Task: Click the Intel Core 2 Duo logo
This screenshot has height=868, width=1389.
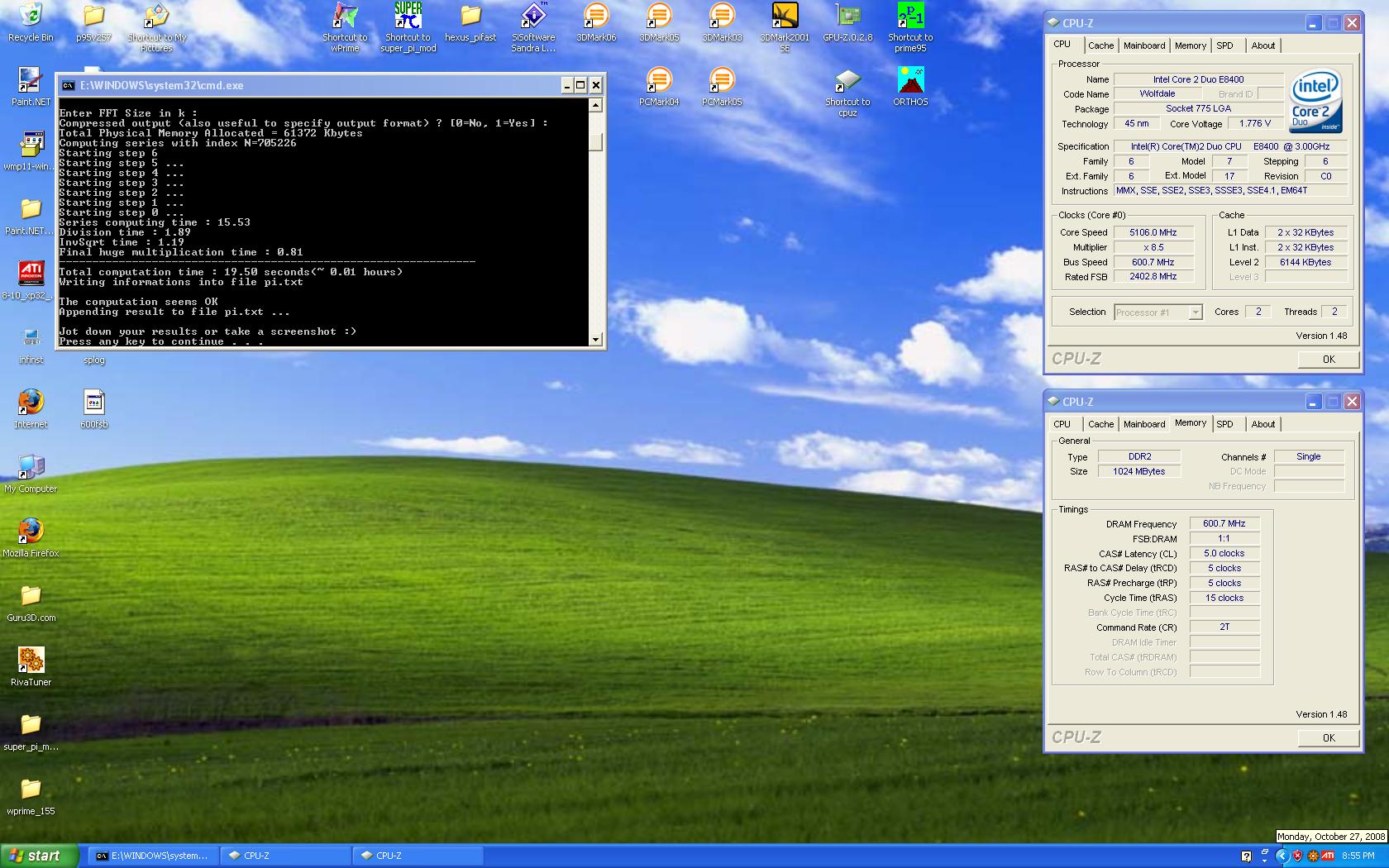Action: [1315, 101]
